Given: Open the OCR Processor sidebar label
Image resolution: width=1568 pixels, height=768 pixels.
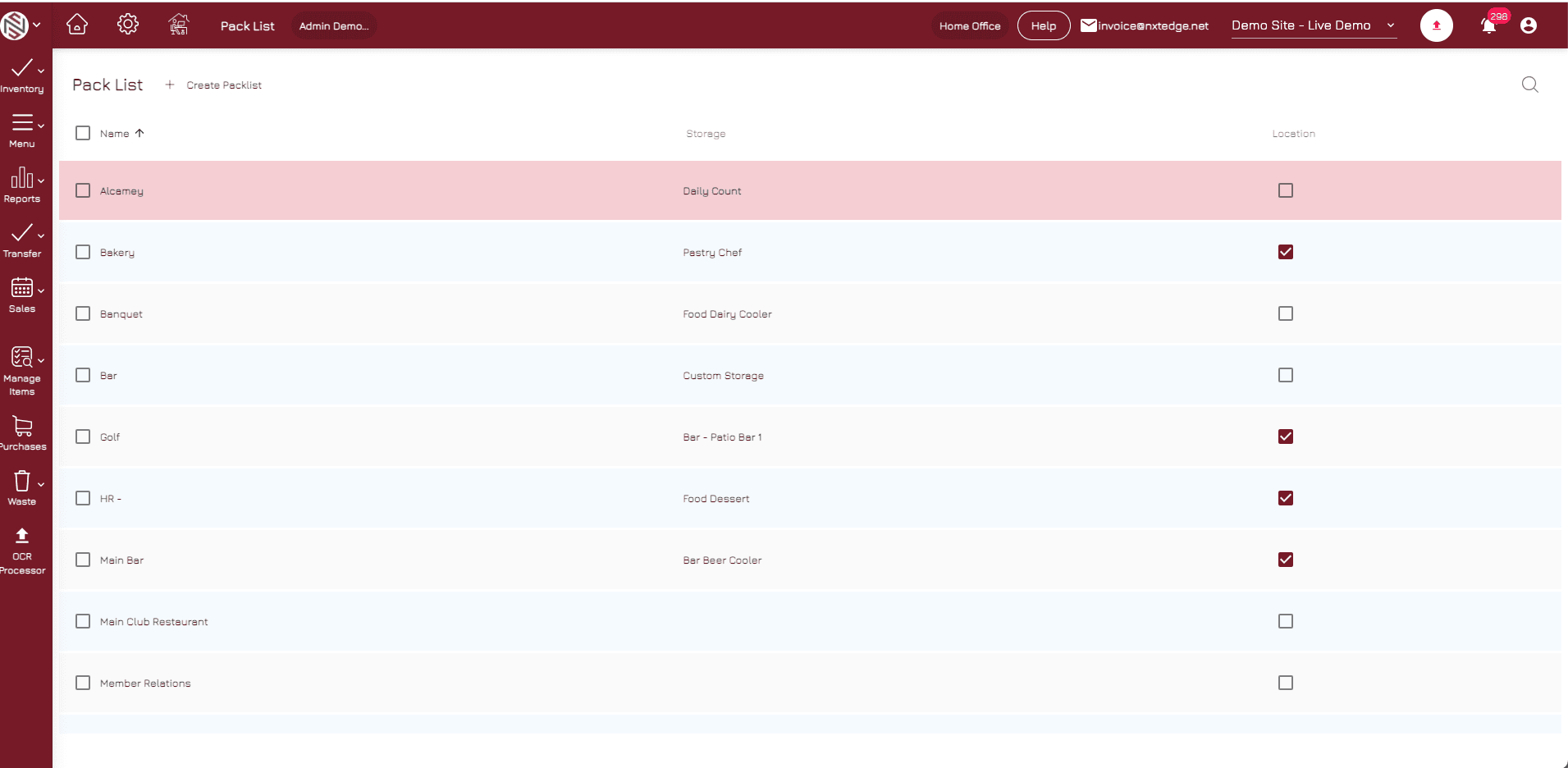Looking at the screenshot, I should (22, 564).
